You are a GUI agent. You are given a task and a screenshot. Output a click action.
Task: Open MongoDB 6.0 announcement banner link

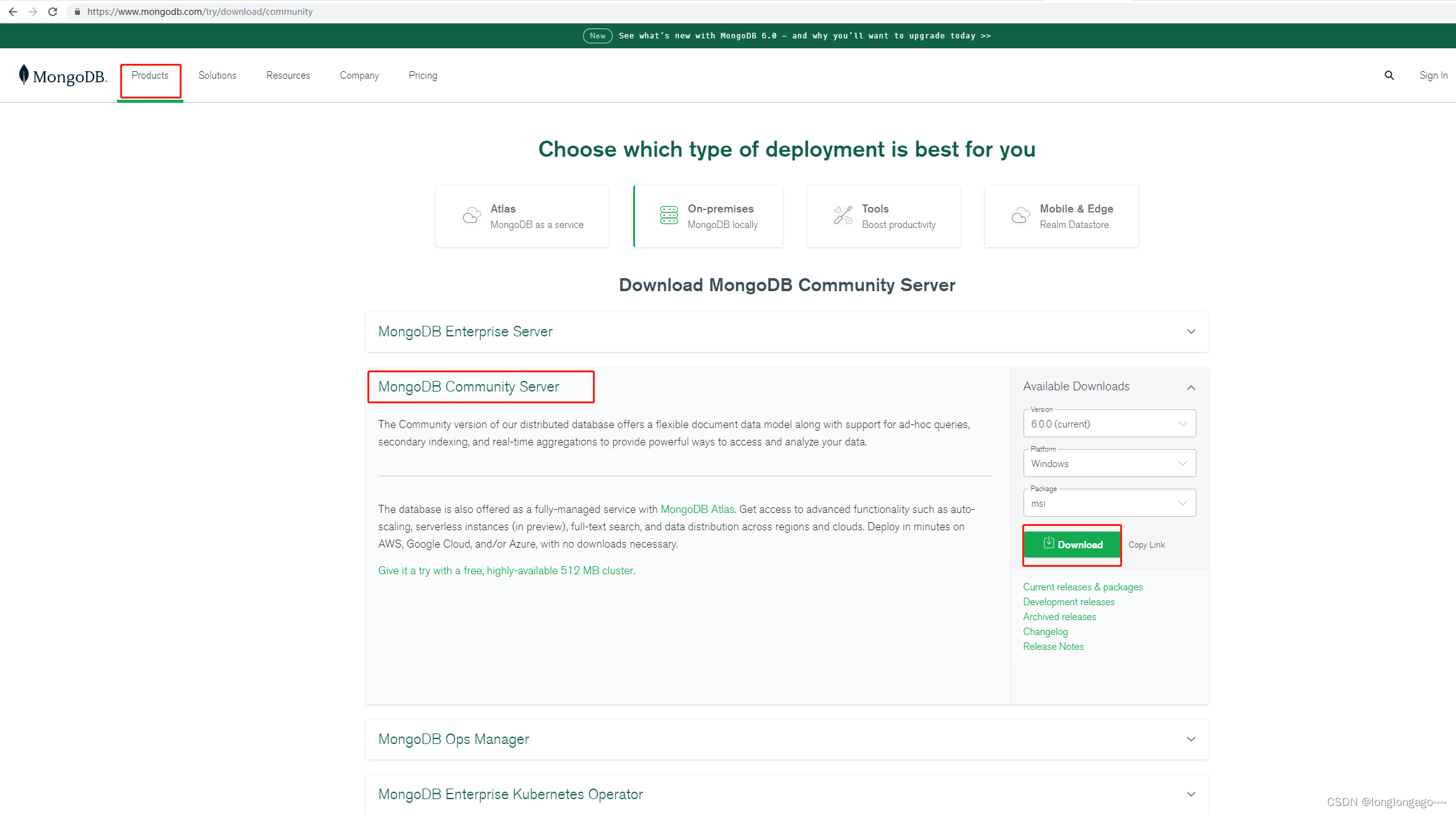pyautogui.click(x=804, y=36)
